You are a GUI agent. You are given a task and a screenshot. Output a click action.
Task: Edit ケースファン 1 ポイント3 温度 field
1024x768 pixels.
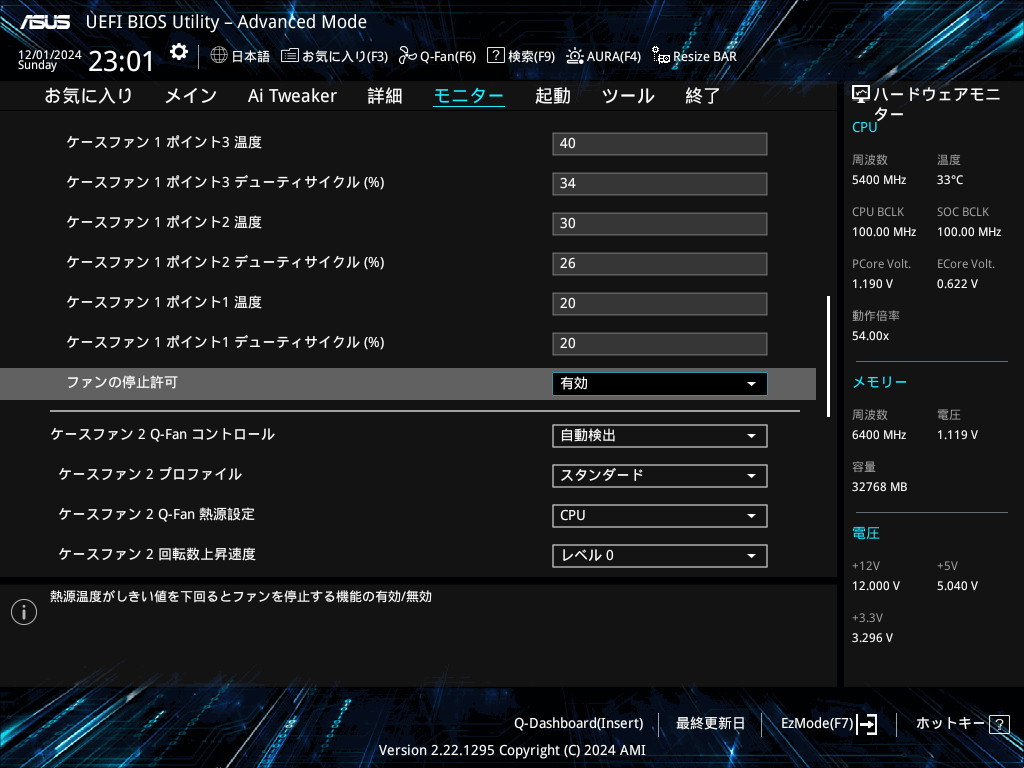[x=660, y=144]
